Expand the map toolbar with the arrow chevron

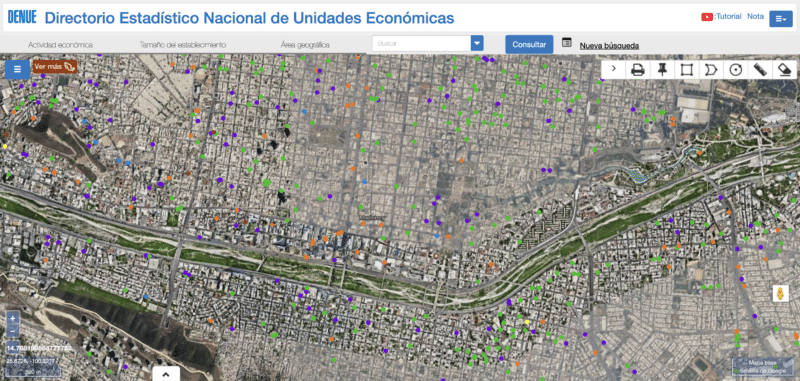(614, 69)
